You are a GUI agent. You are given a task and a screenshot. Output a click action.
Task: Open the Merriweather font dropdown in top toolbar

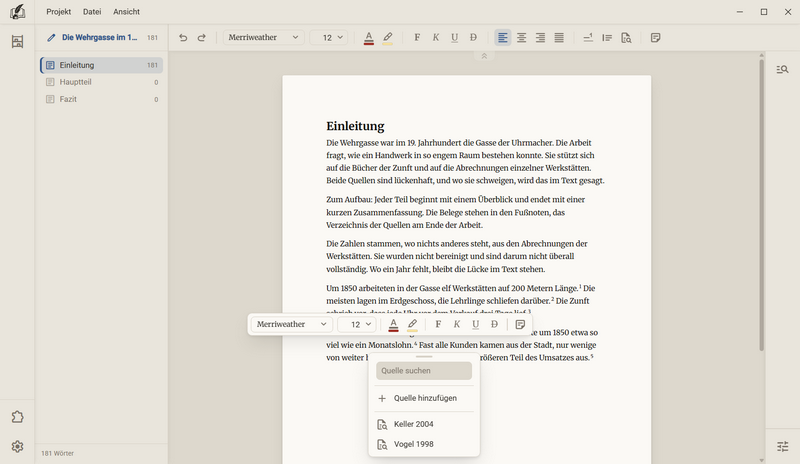tap(263, 37)
